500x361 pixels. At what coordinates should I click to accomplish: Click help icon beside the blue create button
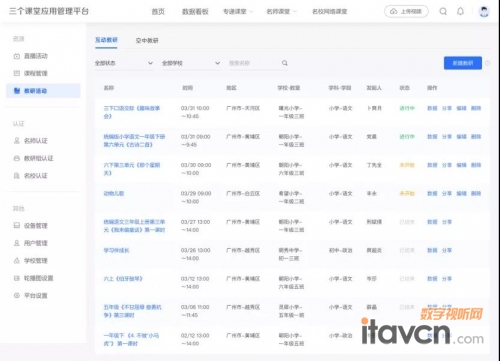[488, 63]
